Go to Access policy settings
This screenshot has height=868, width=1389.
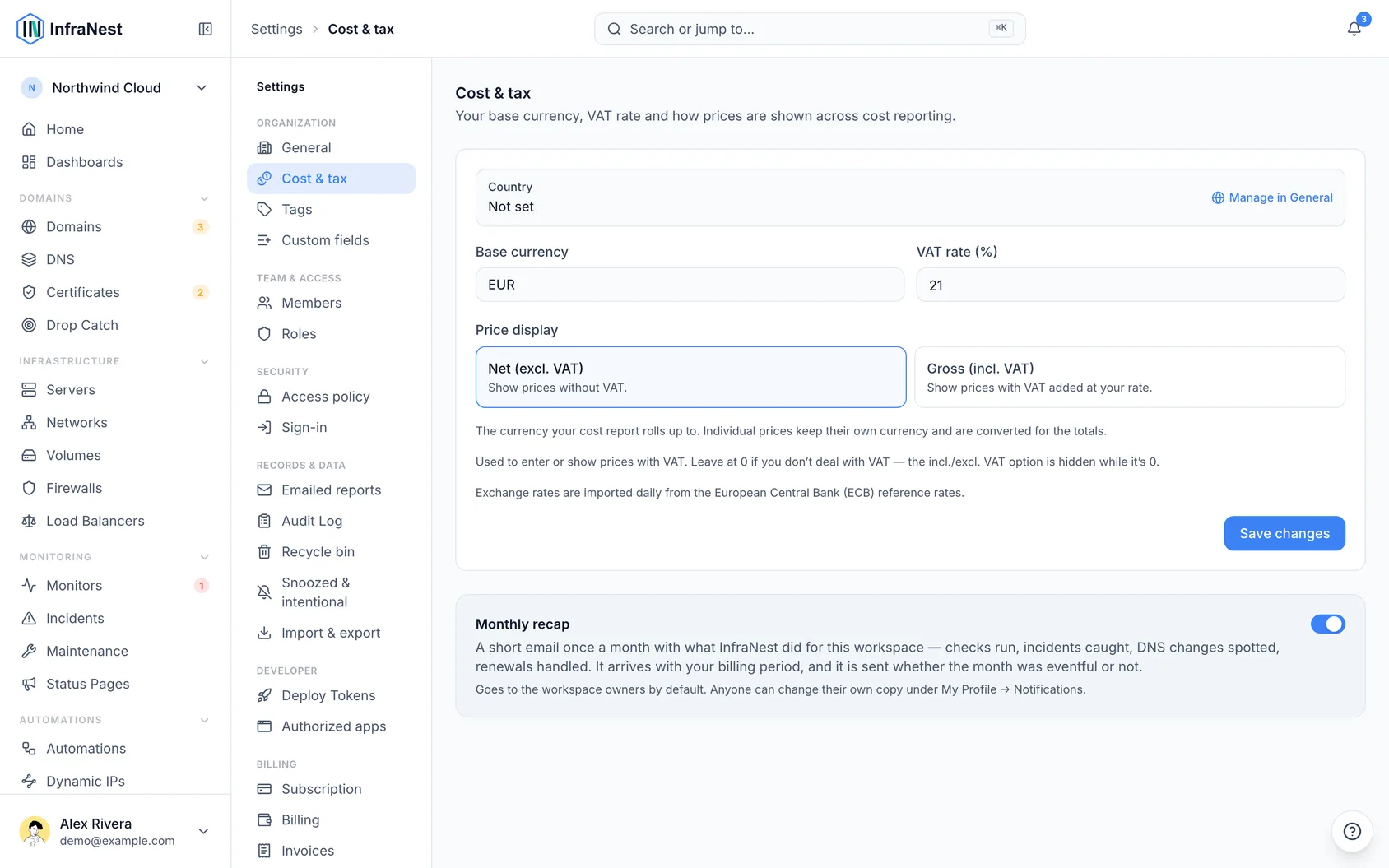pos(331,397)
